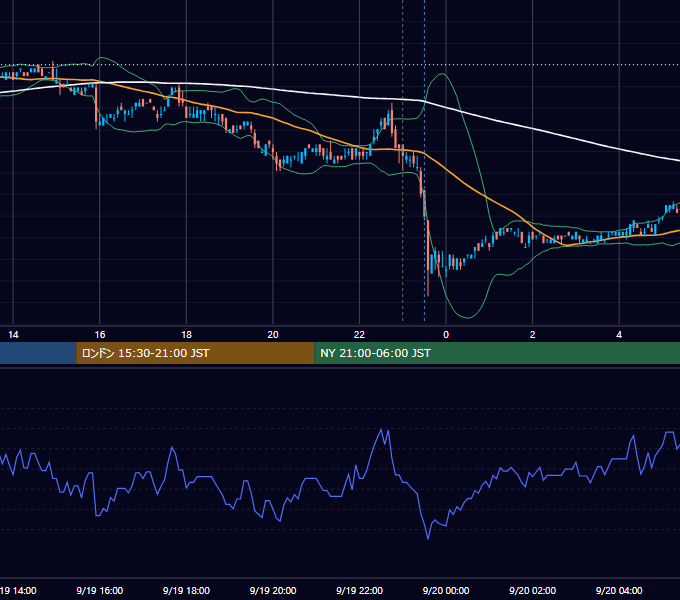
Task: Click the 9/19 22:00 time label
Action: [360, 590]
